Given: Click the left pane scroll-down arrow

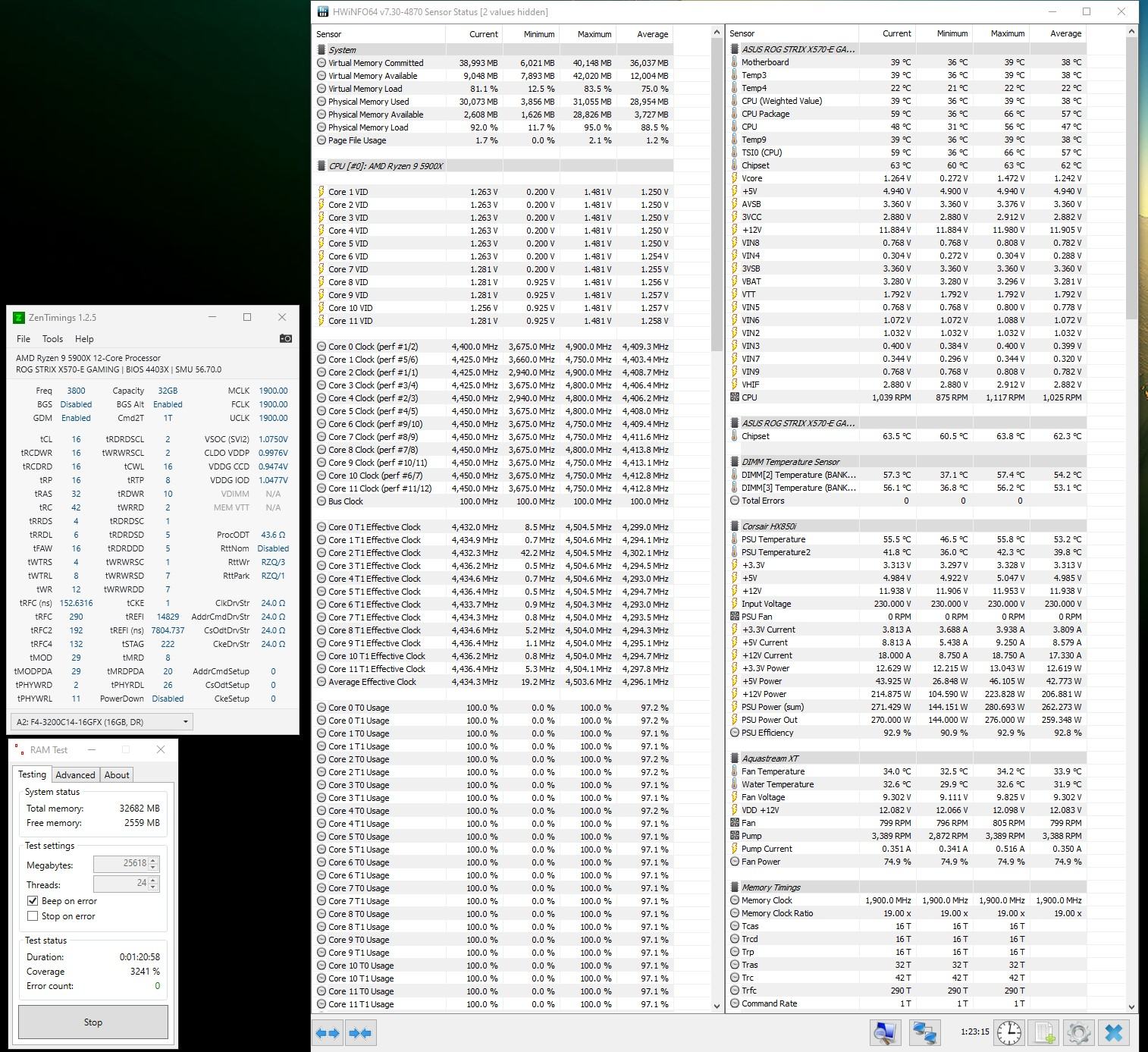Looking at the screenshot, I should [717, 1006].
